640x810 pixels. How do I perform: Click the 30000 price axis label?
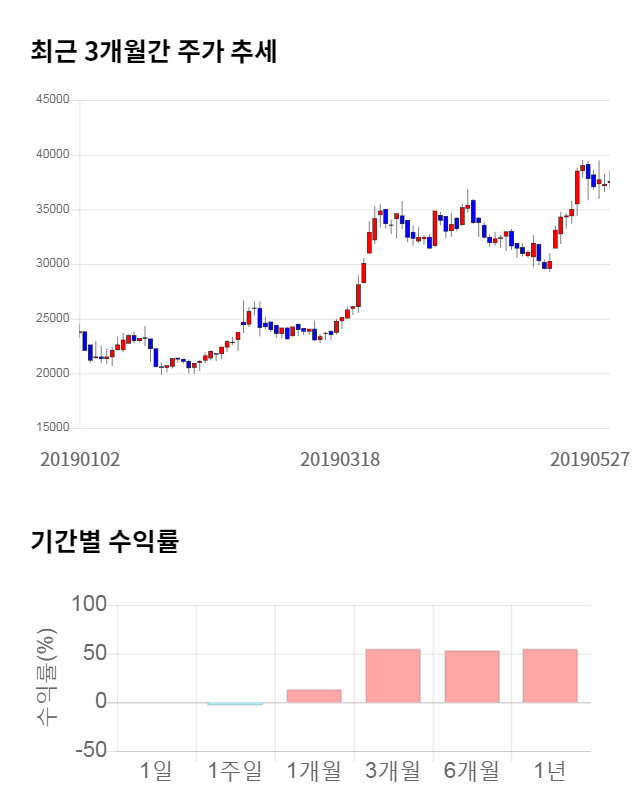pos(52,264)
